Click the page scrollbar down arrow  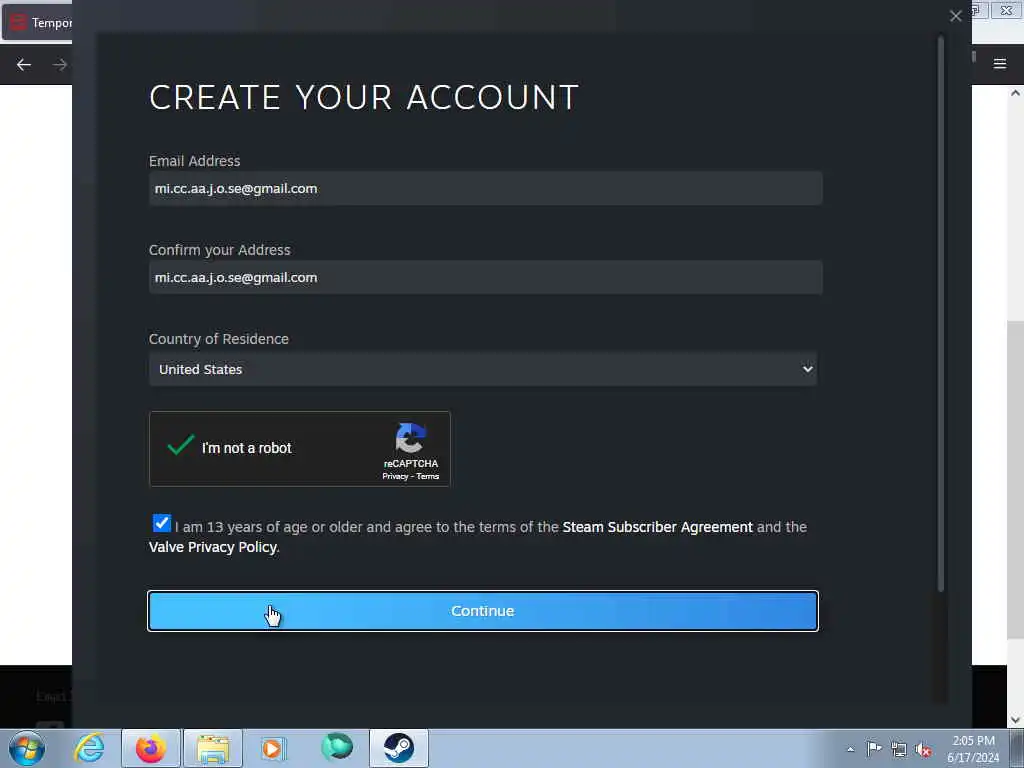click(x=1016, y=720)
